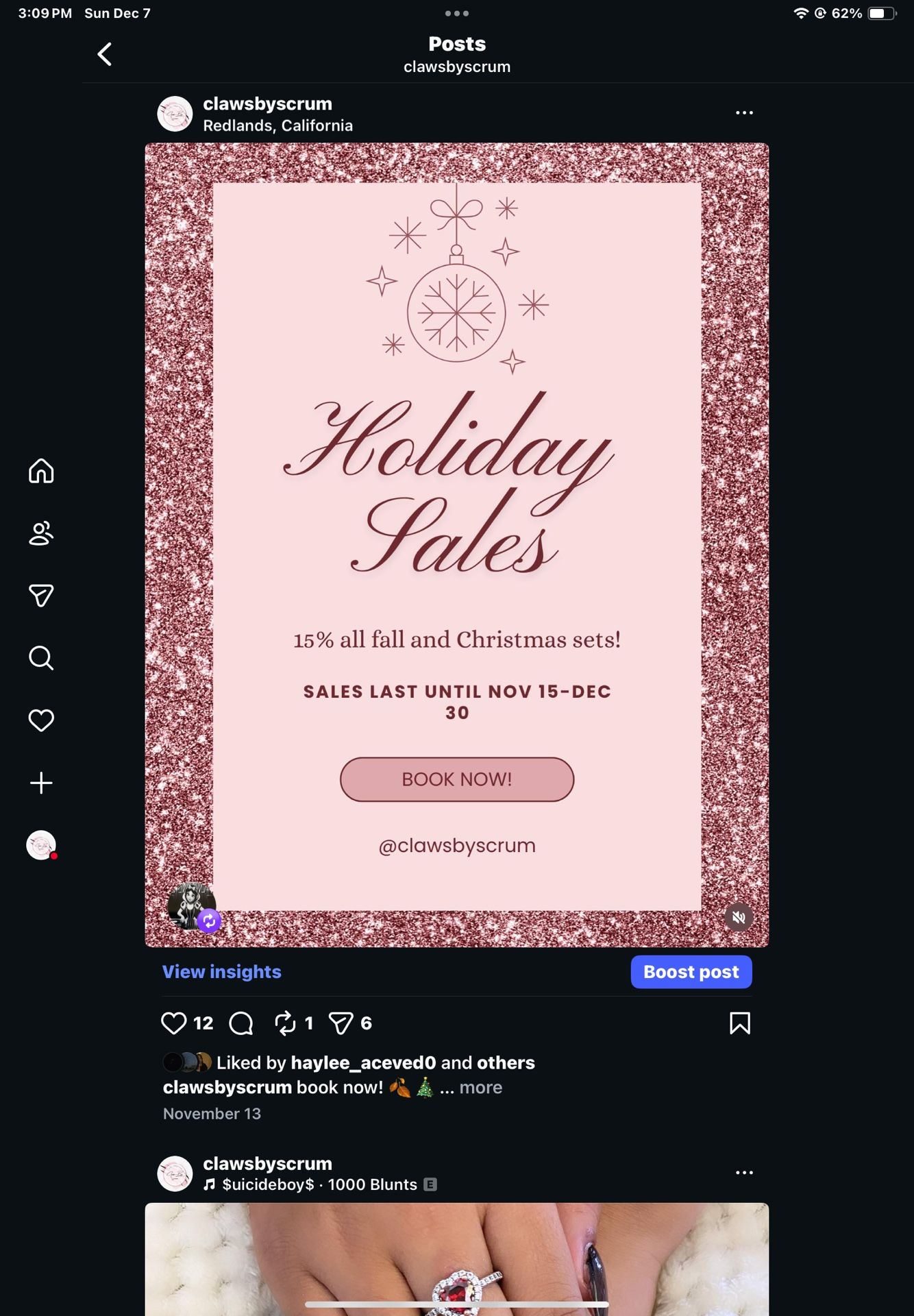The width and height of the screenshot is (914, 1316).
Task: Unmute the post audio
Action: pos(739,917)
